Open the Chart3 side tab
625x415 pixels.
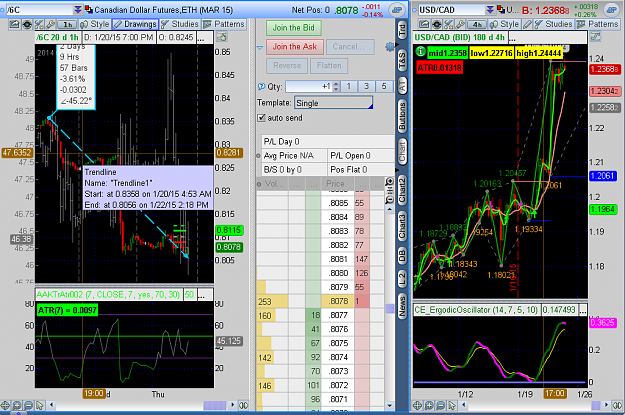click(x=402, y=226)
